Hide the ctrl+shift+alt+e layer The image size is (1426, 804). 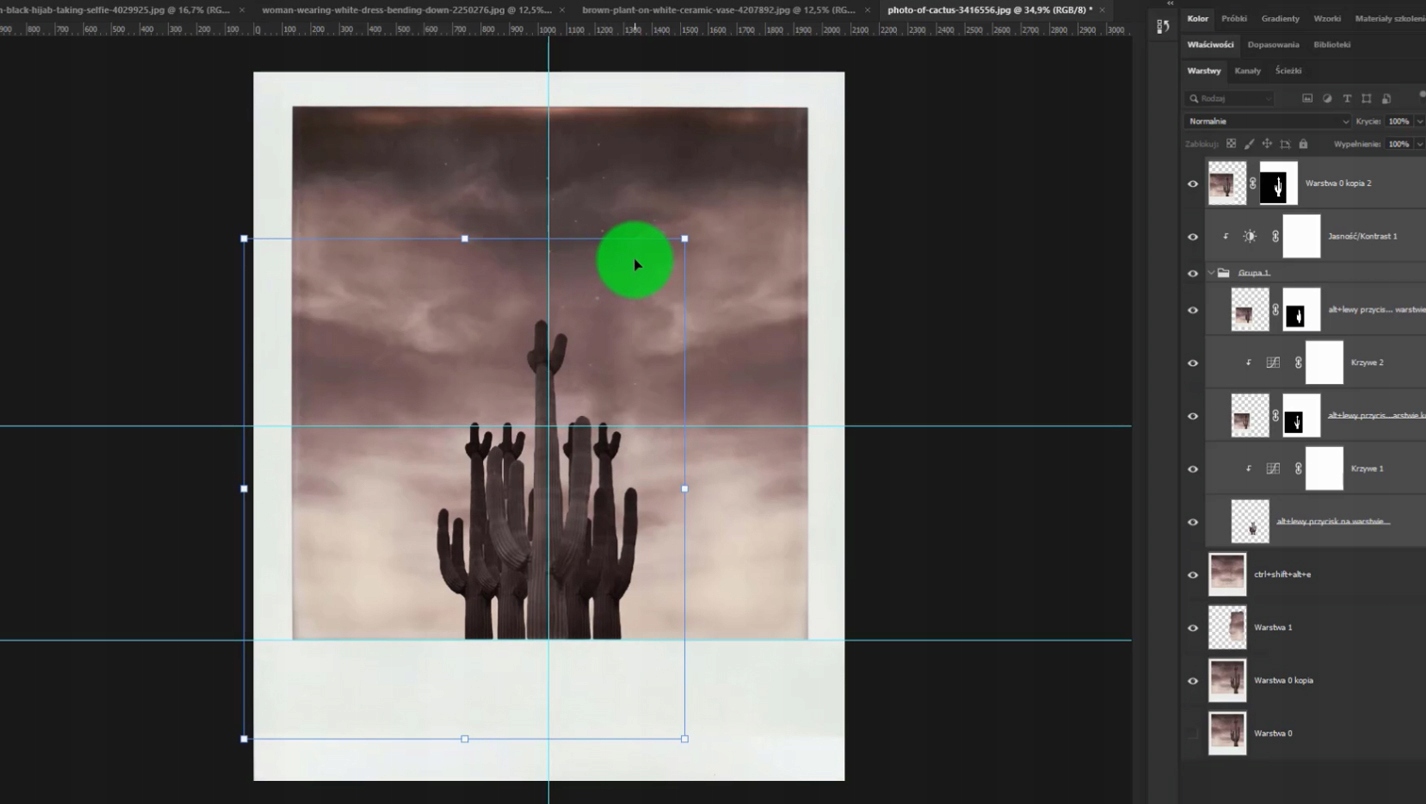click(x=1192, y=575)
